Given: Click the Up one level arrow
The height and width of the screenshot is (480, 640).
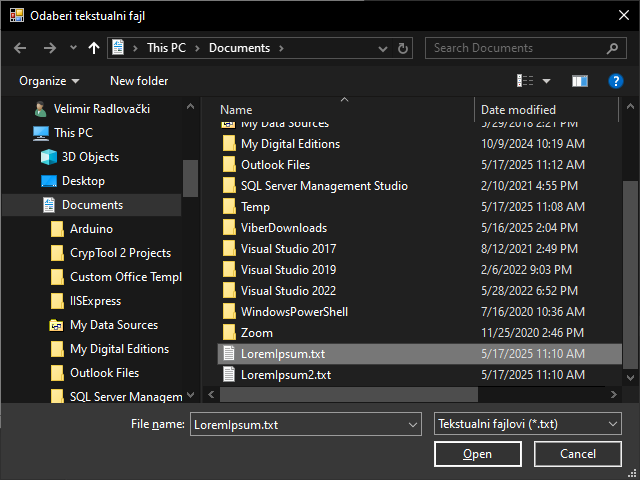Looking at the screenshot, I should pos(94,48).
